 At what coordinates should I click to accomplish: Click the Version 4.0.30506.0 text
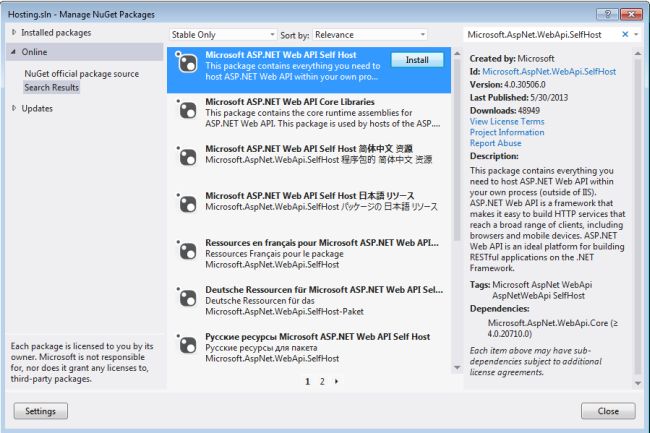[507, 85]
